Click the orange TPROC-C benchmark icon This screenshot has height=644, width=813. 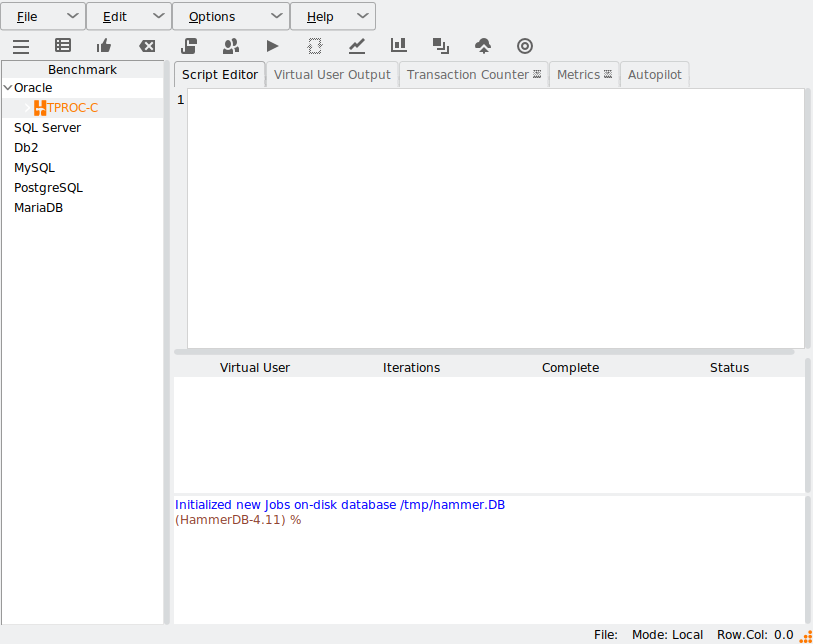pos(40,108)
